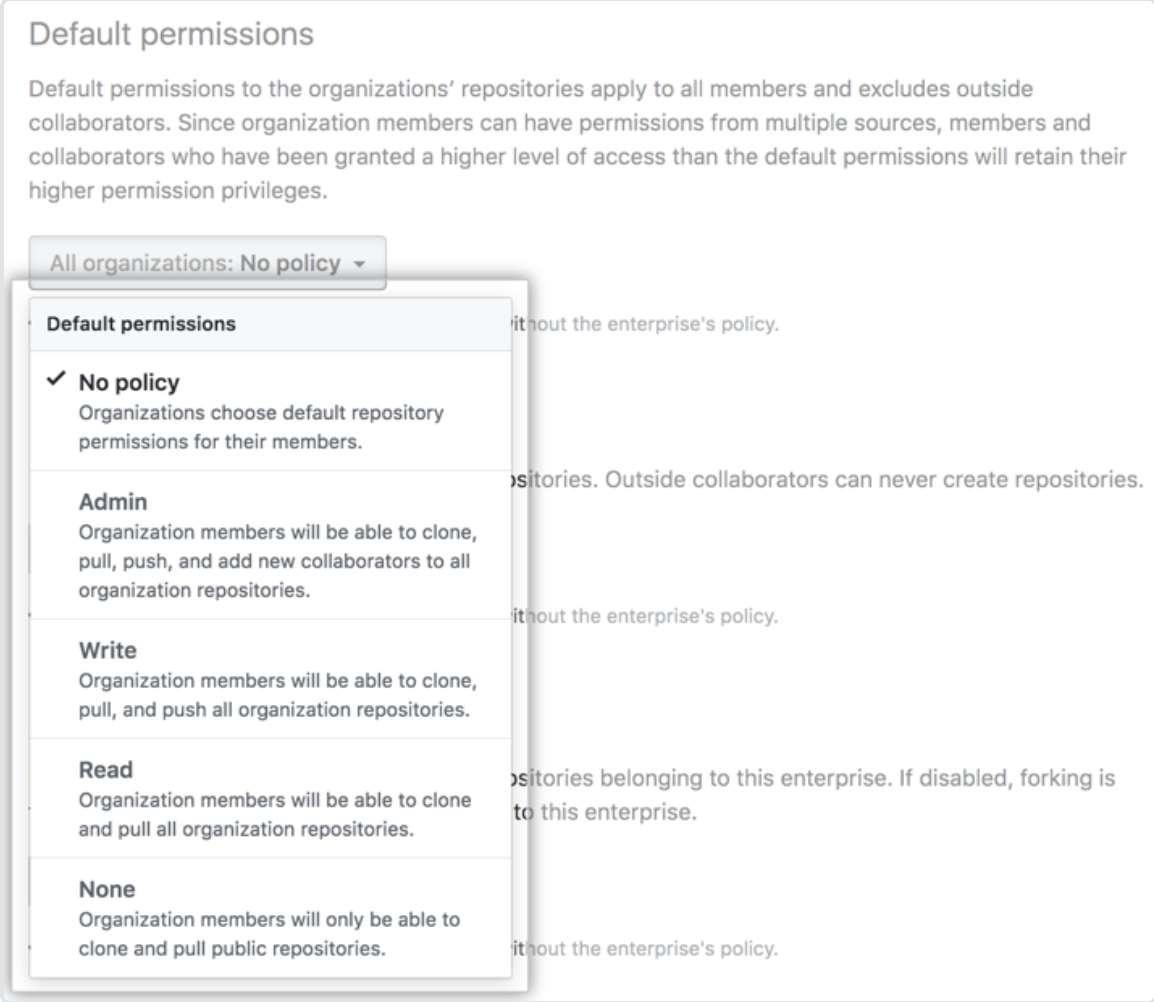Click text Outside collaborators can never create repositories

pyautogui.click(x=874, y=479)
